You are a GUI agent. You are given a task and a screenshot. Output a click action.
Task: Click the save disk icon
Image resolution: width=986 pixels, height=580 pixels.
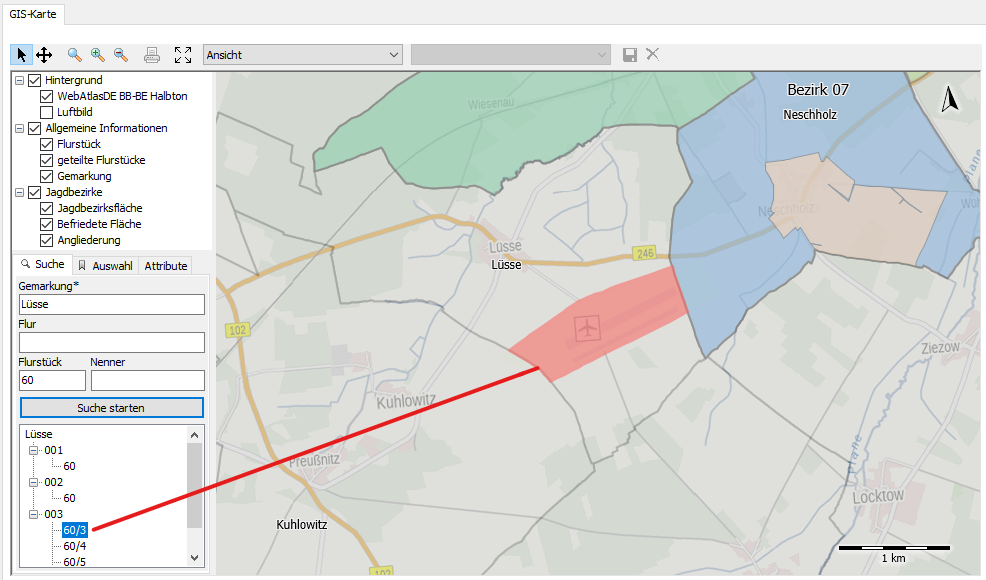click(630, 55)
